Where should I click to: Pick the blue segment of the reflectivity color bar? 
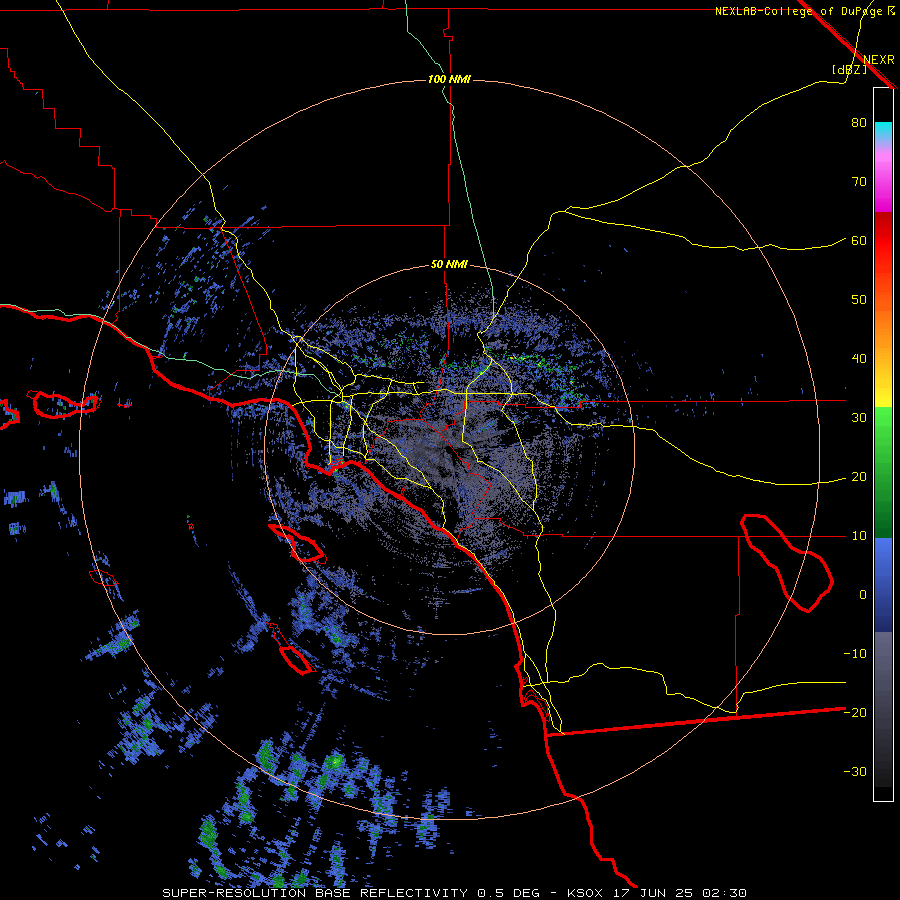tap(883, 584)
